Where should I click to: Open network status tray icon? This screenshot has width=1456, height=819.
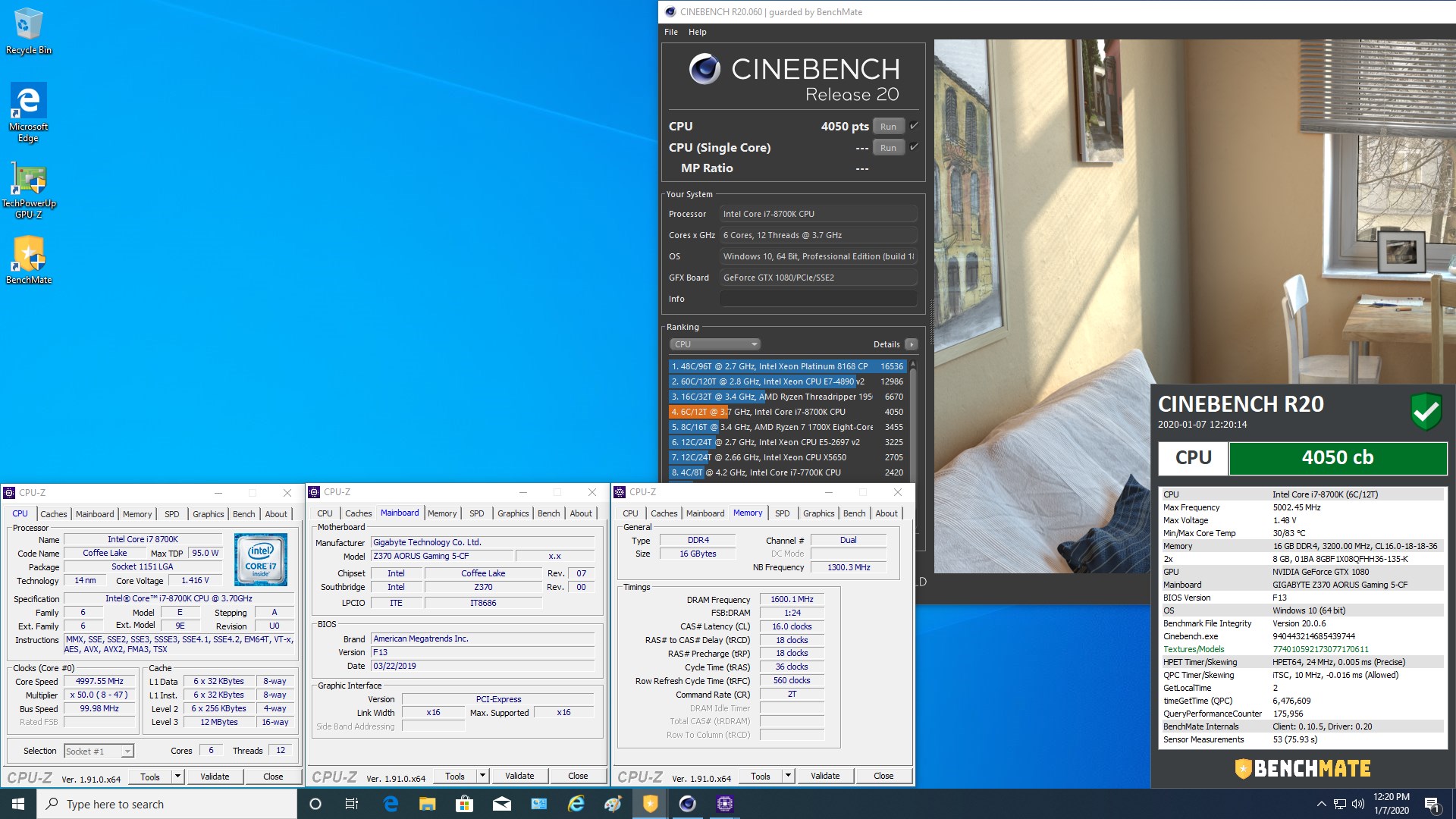pyautogui.click(x=1340, y=804)
